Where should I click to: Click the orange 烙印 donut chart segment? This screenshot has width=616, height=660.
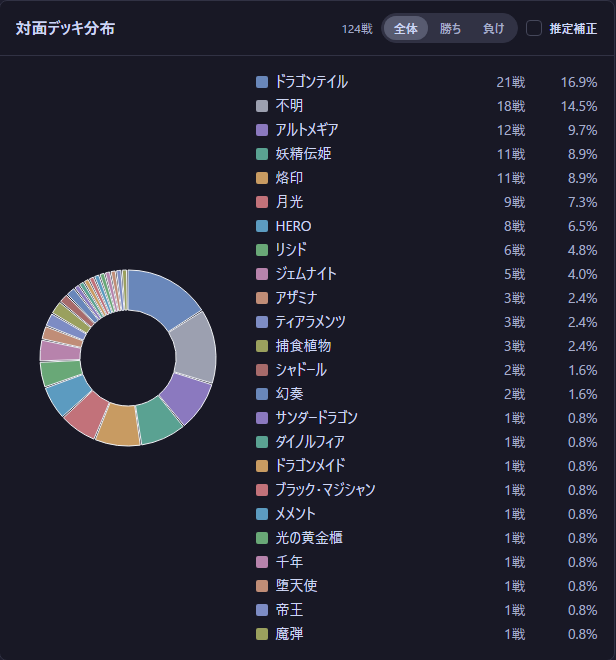[118, 425]
